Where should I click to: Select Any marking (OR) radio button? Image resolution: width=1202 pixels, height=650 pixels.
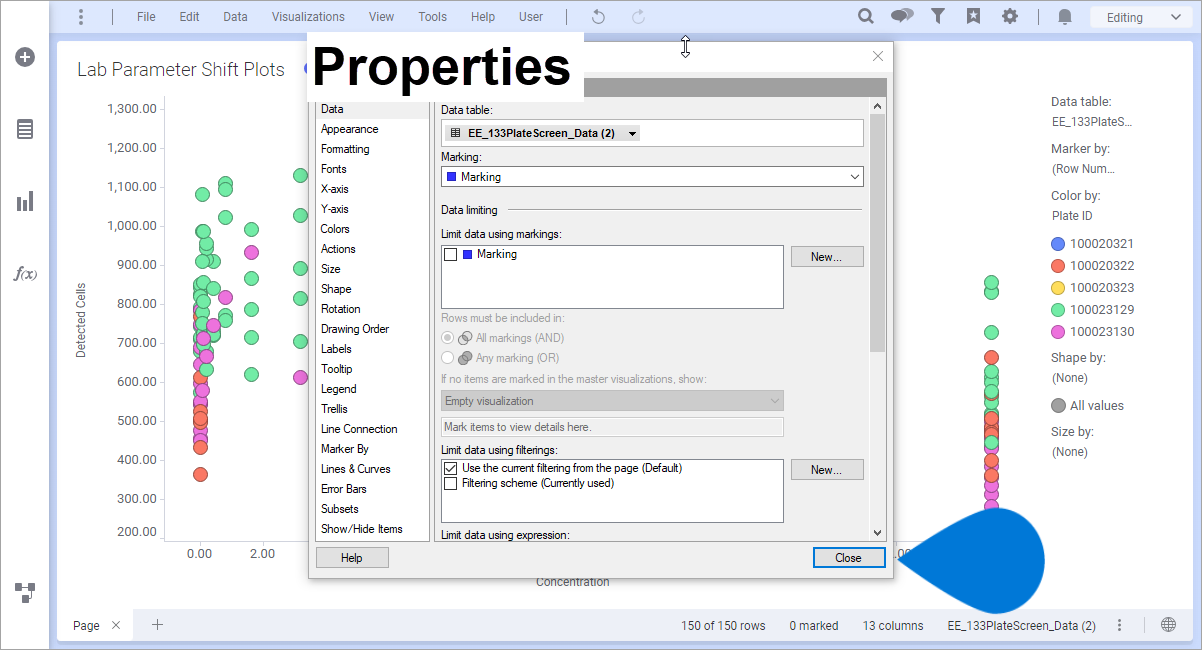pyautogui.click(x=448, y=357)
